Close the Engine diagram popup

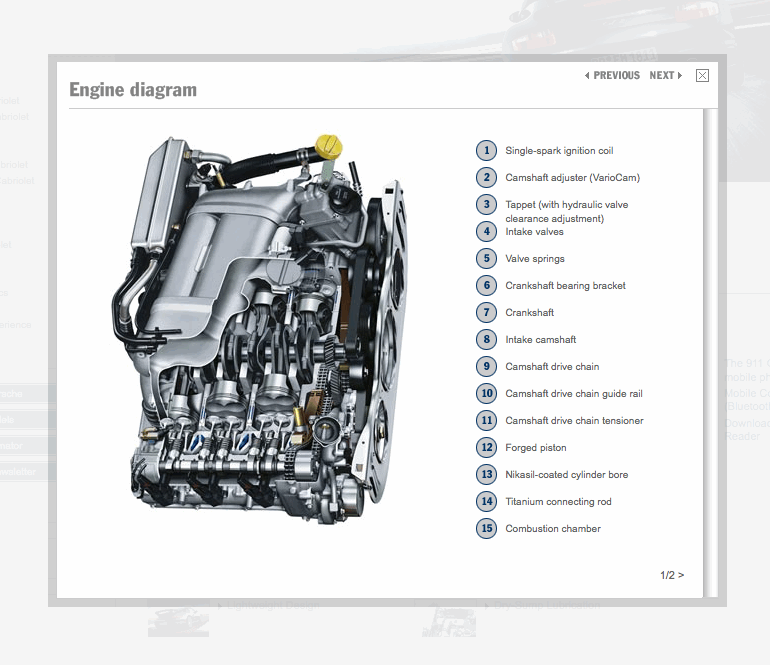702,76
